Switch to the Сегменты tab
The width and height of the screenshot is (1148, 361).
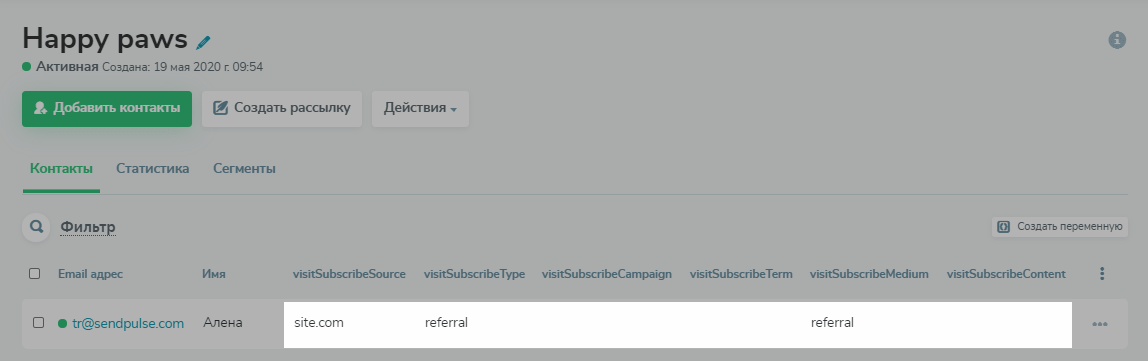tap(245, 168)
